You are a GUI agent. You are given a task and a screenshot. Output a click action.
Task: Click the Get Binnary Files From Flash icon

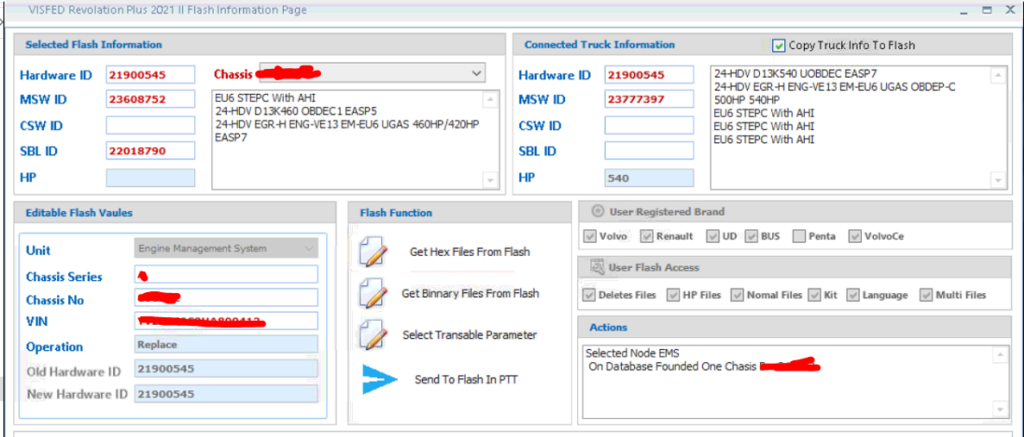point(374,293)
